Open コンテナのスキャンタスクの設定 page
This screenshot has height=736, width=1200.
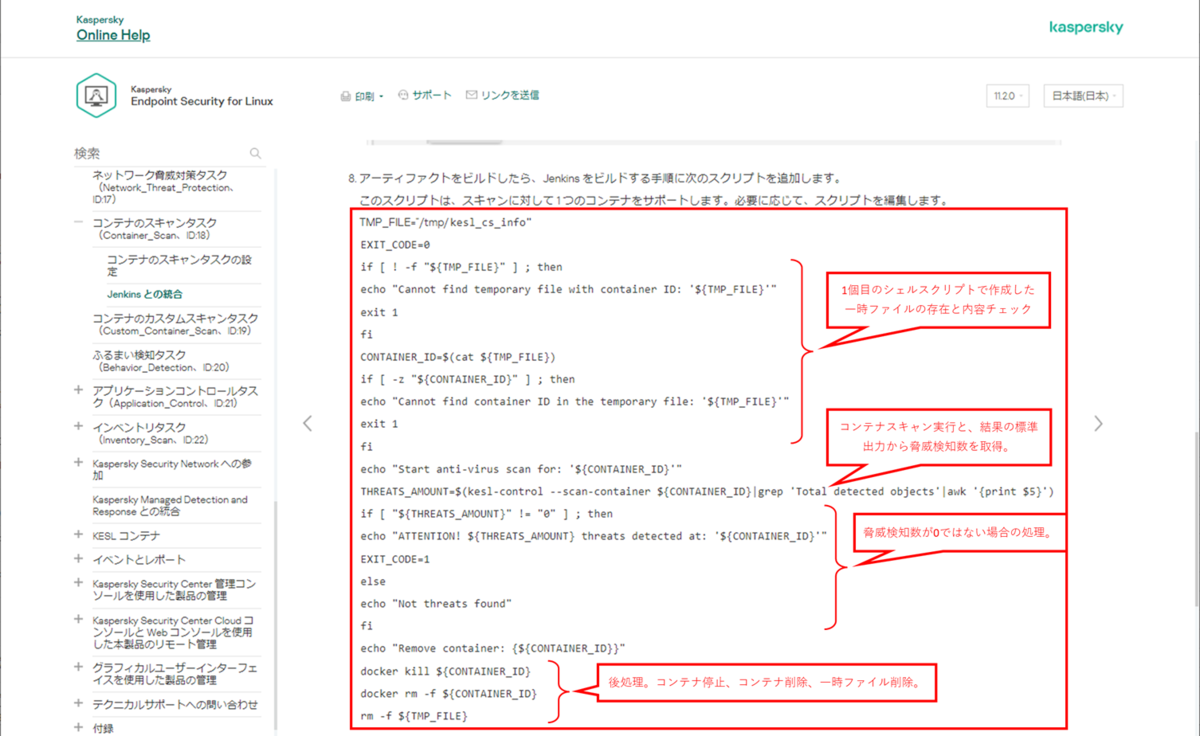coord(179,265)
